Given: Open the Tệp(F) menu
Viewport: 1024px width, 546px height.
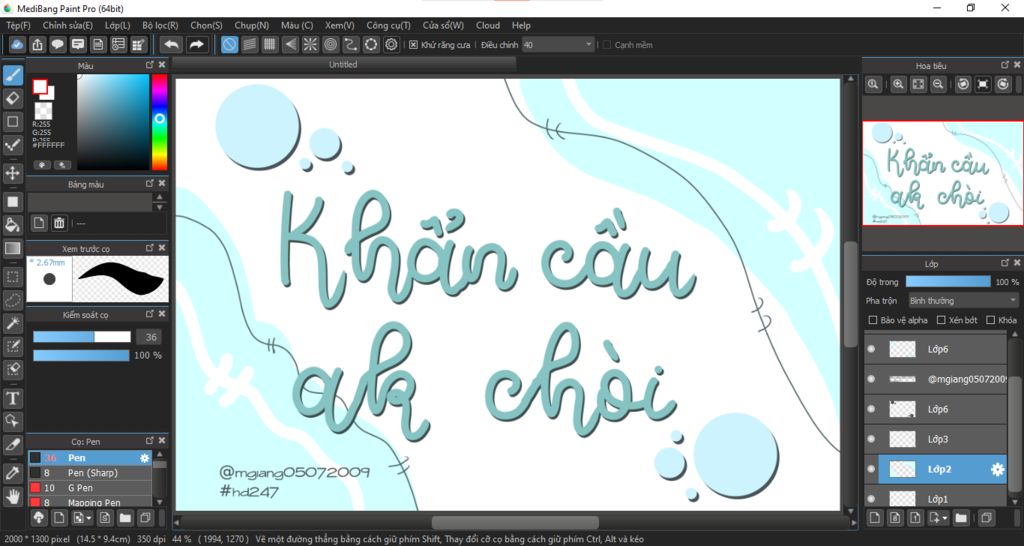Looking at the screenshot, I should pos(18,25).
